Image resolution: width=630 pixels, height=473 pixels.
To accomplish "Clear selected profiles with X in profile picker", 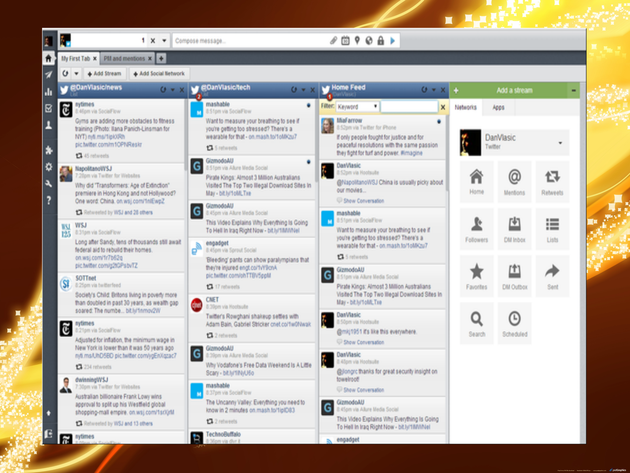I will [153, 41].
